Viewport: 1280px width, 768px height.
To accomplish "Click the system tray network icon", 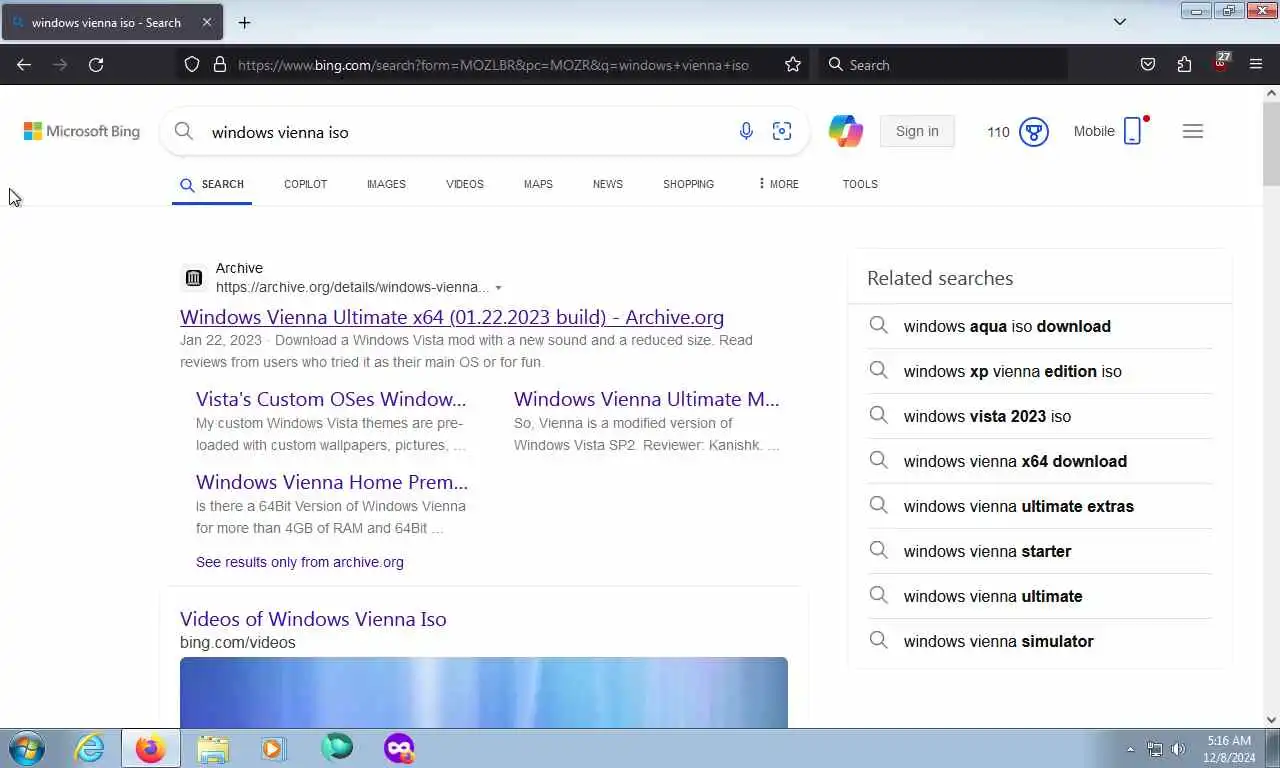I will tap(1155, 749).
